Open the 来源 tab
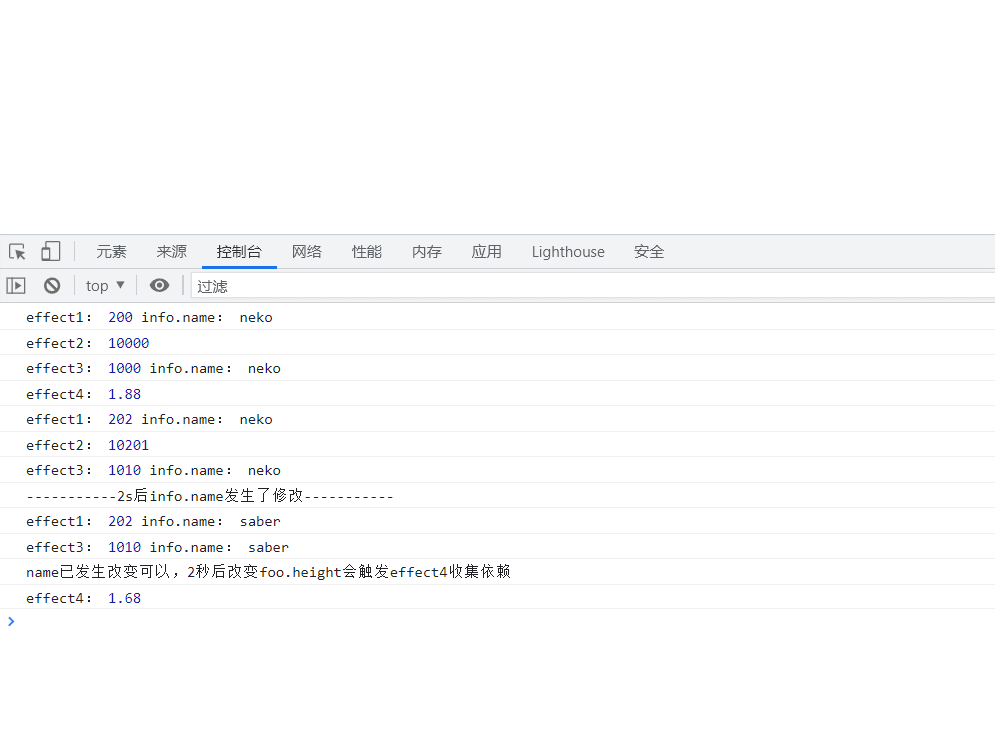 pyautogui.click(x=171, y=252)
